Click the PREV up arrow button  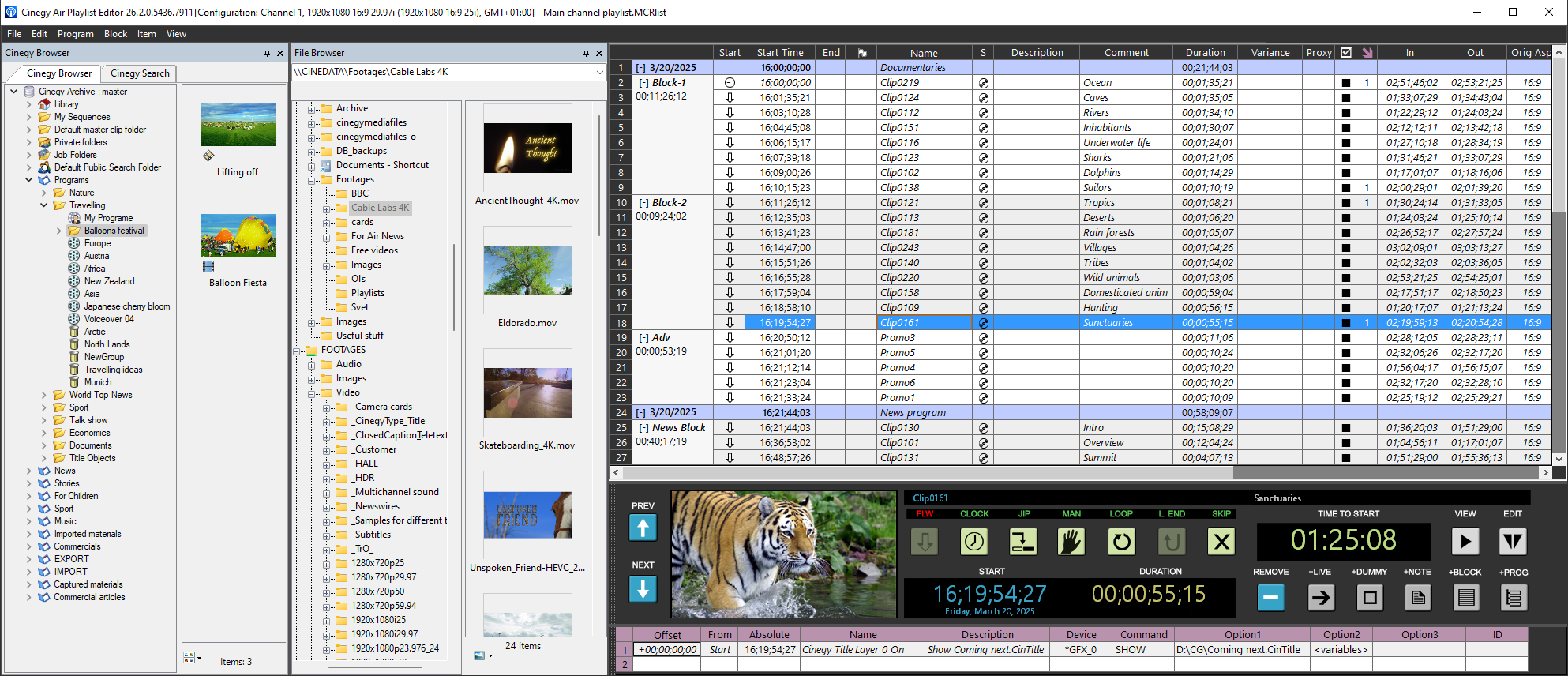click(643, 528)
